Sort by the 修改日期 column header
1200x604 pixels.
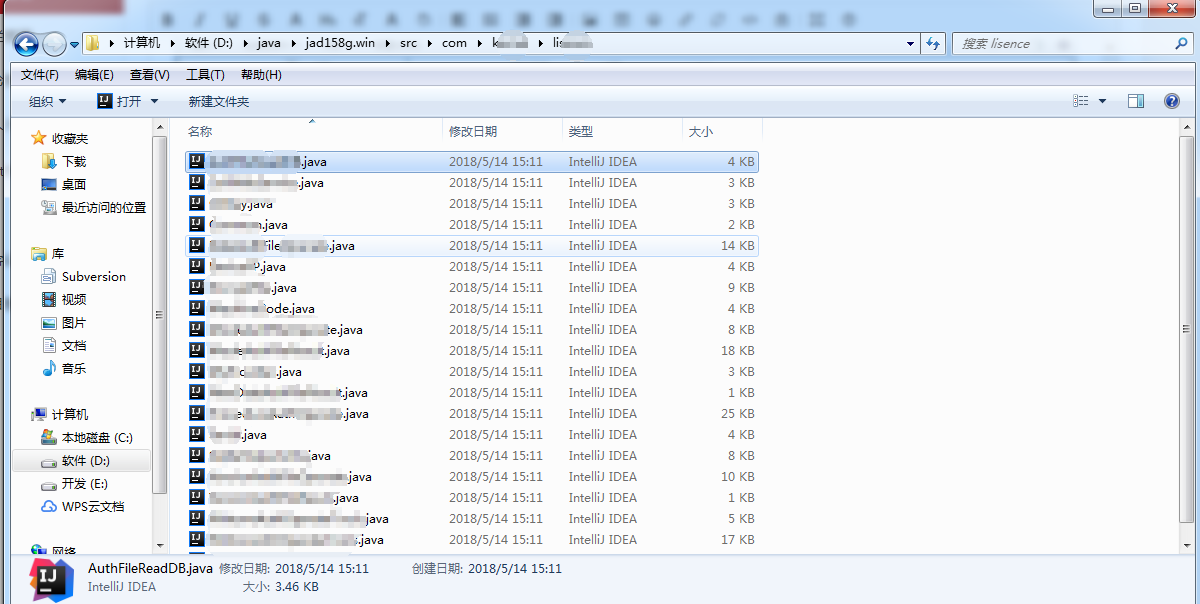pos(503,131)
